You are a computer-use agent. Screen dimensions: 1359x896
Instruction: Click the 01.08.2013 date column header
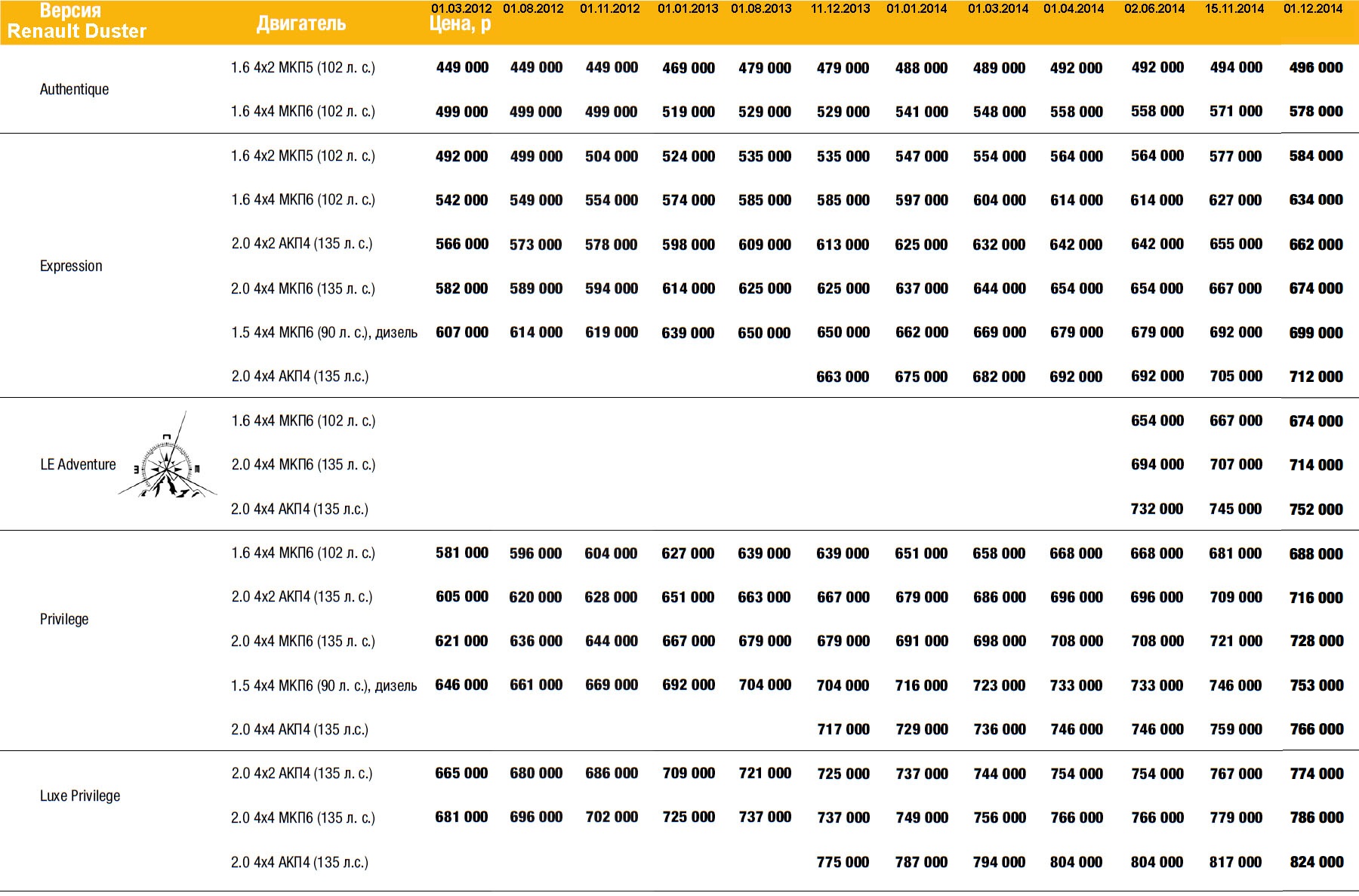click(x=761, y=8)
